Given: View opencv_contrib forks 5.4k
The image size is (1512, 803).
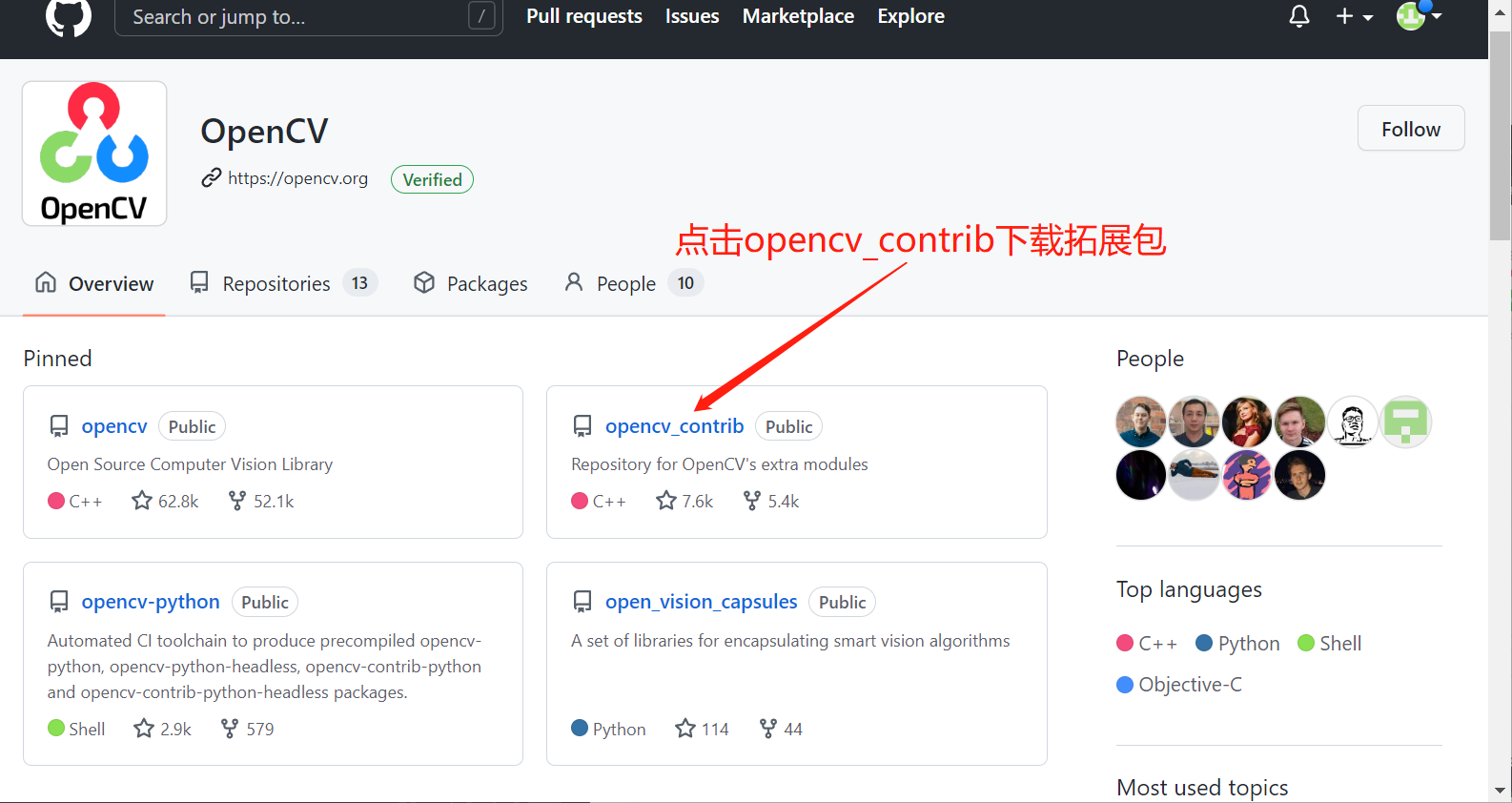Looking at the screenshot, I should pos(771,501).
